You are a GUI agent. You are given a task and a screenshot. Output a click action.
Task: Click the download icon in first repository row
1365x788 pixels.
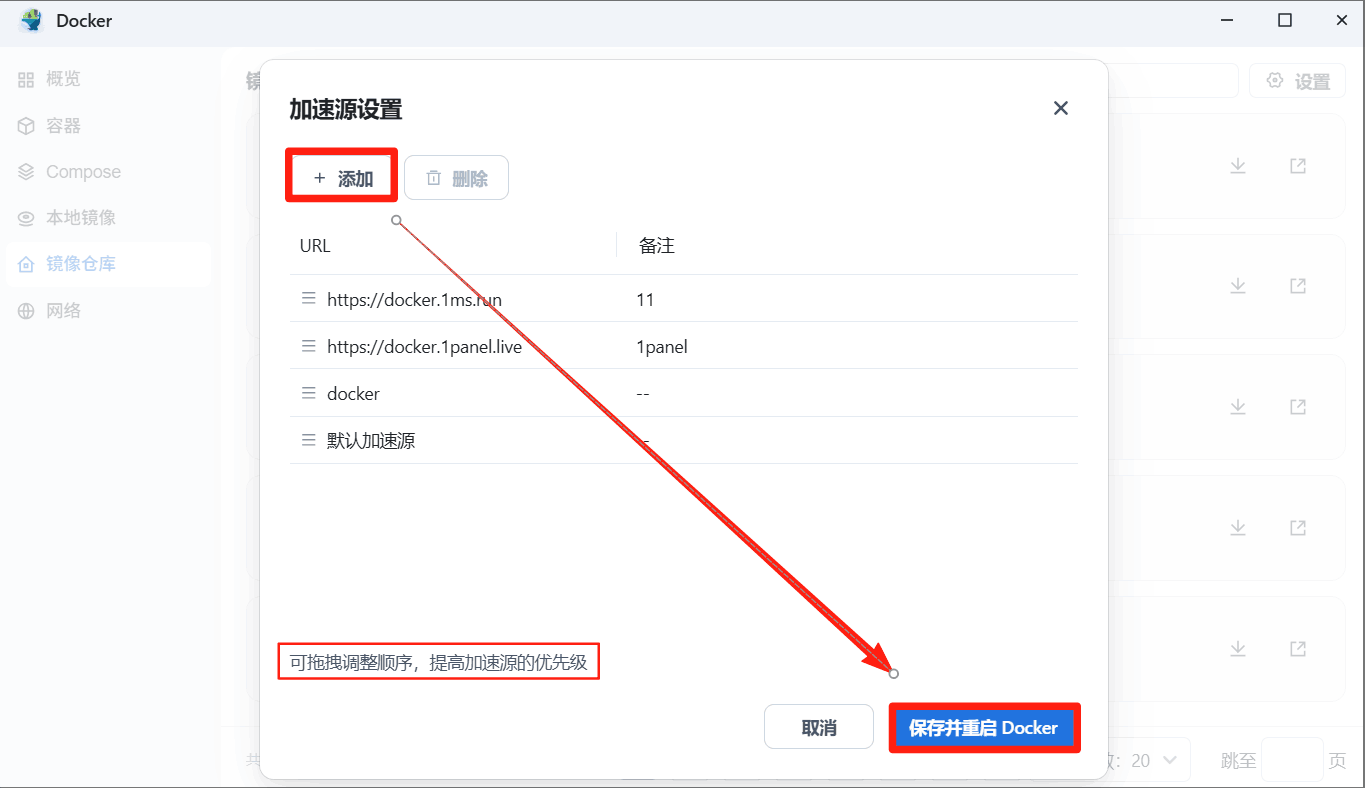coord(1238,165)
